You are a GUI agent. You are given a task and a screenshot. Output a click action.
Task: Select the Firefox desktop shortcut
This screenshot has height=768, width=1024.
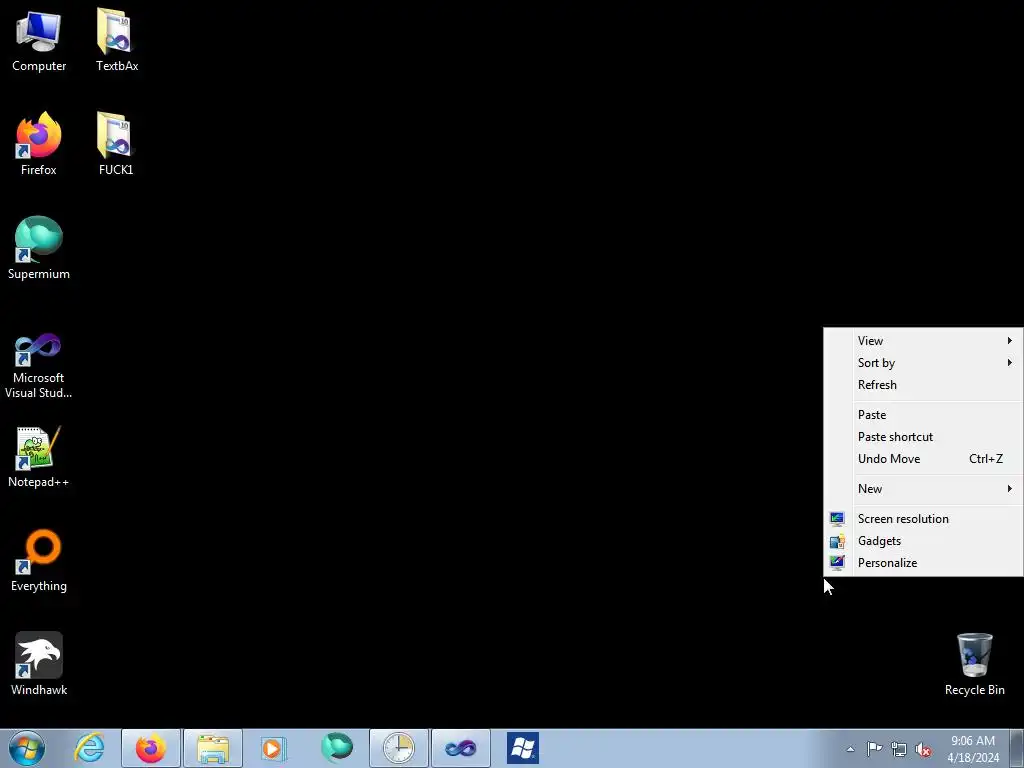(39, 144)
